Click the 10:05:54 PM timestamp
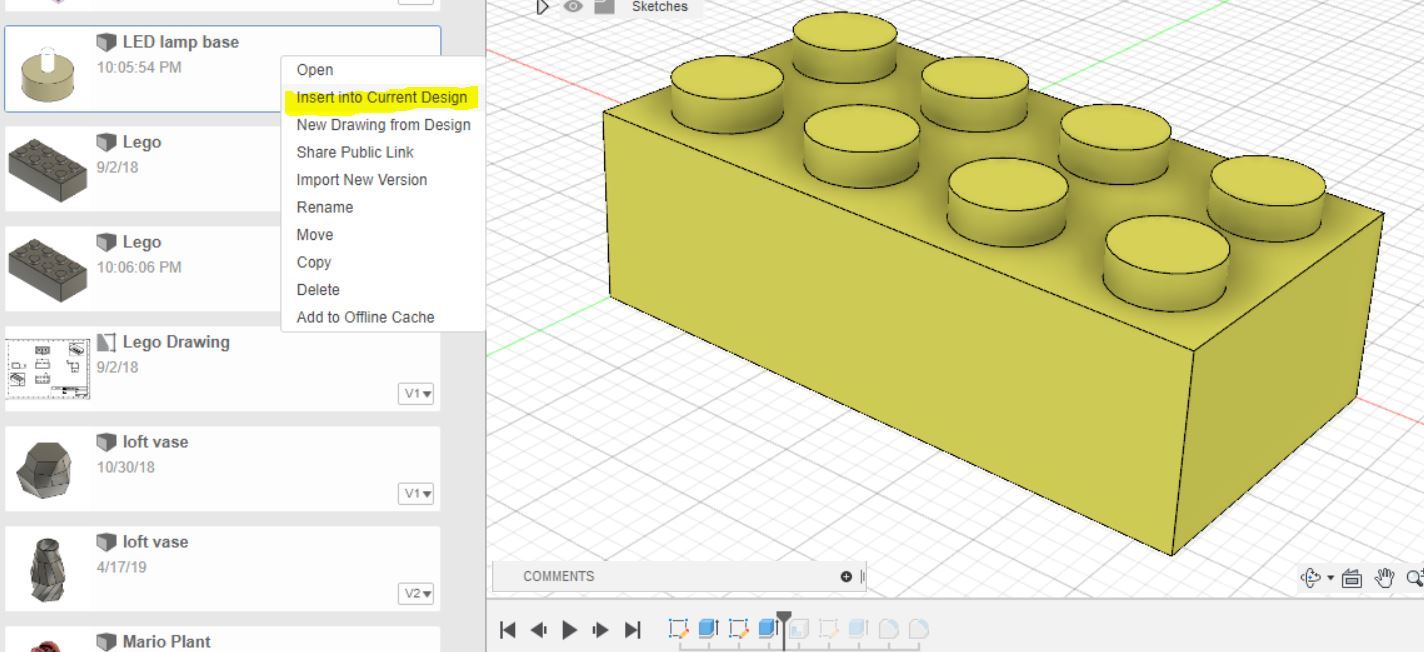The image size is (1424, 652). pyautogui.click(x=139, y=67)
